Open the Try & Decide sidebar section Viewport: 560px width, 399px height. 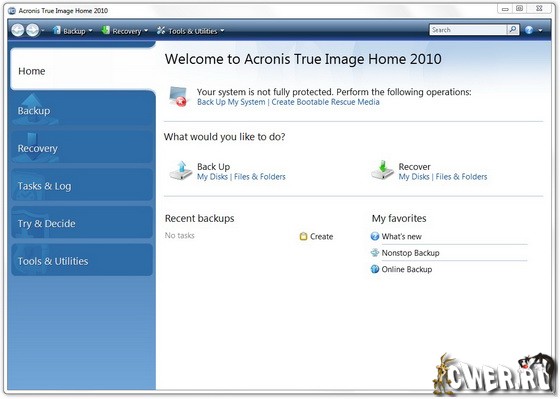82,223
